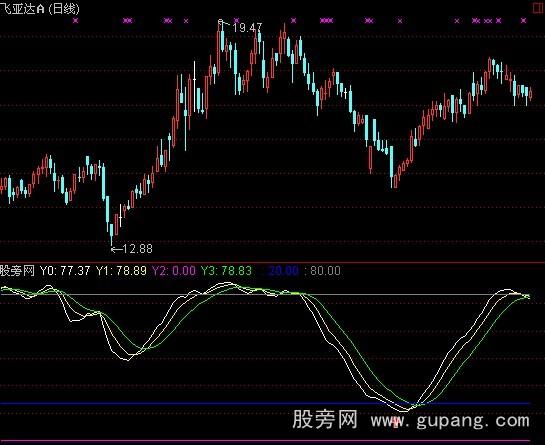The height and width of the screenshot is (445, 545).
Task: Click the Y1: 78.89 indicator value
Action: pyautogui.click(x=121, y=270)
